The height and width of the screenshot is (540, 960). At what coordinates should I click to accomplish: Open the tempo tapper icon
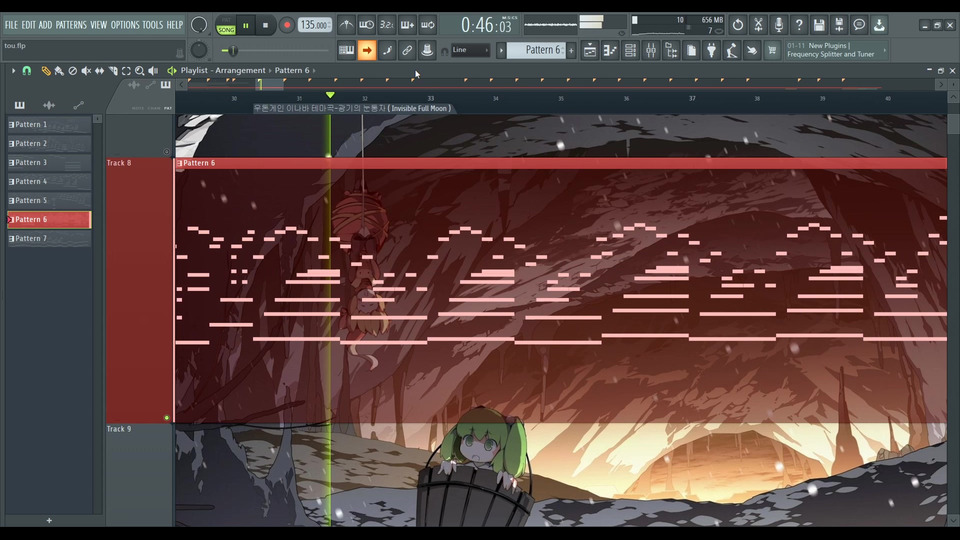pyautogui.click(x=732, y=51)
